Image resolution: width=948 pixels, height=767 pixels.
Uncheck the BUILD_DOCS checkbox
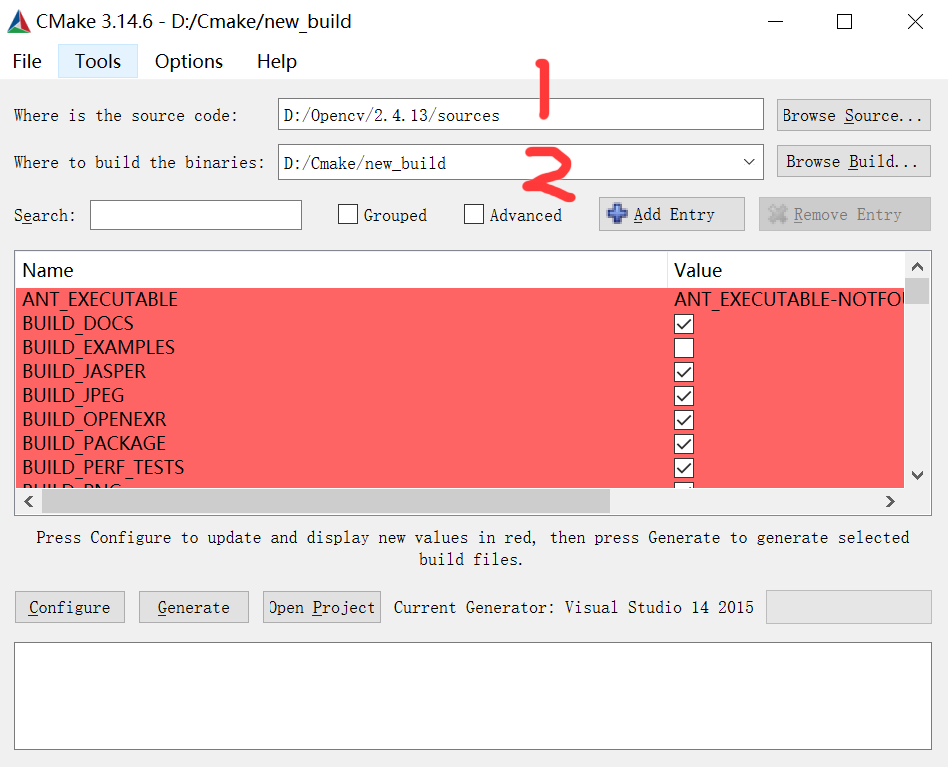click(684, 324)
